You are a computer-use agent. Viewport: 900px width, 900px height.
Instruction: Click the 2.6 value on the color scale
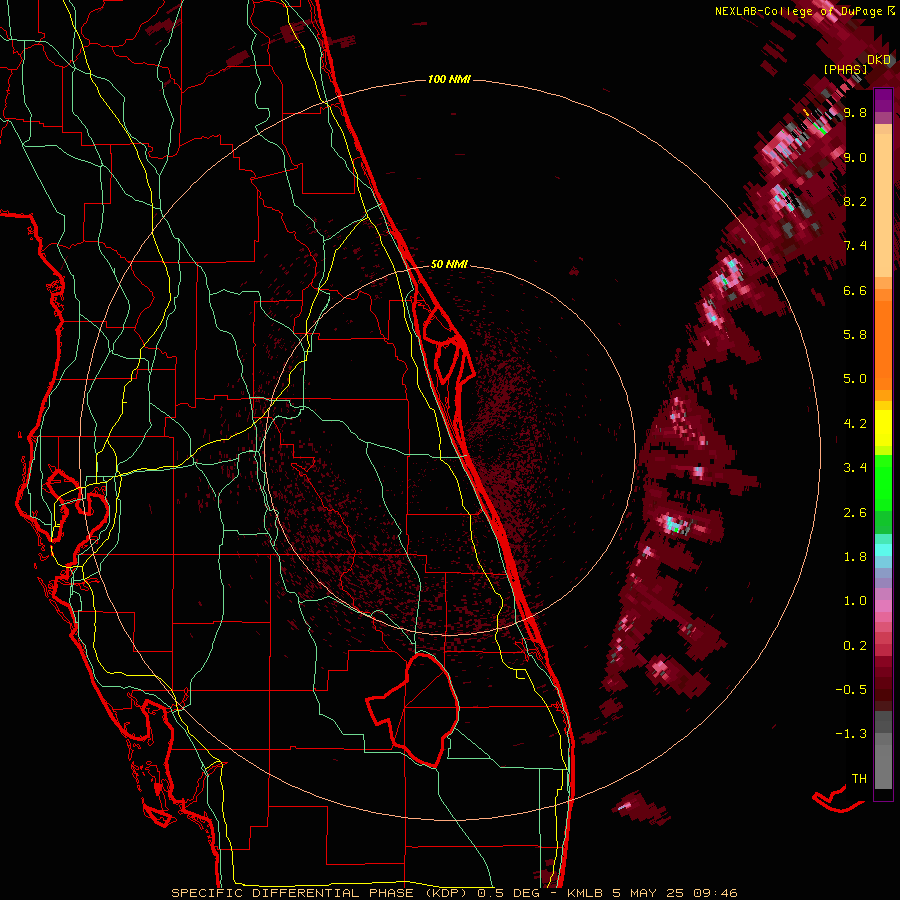point(855,513)
